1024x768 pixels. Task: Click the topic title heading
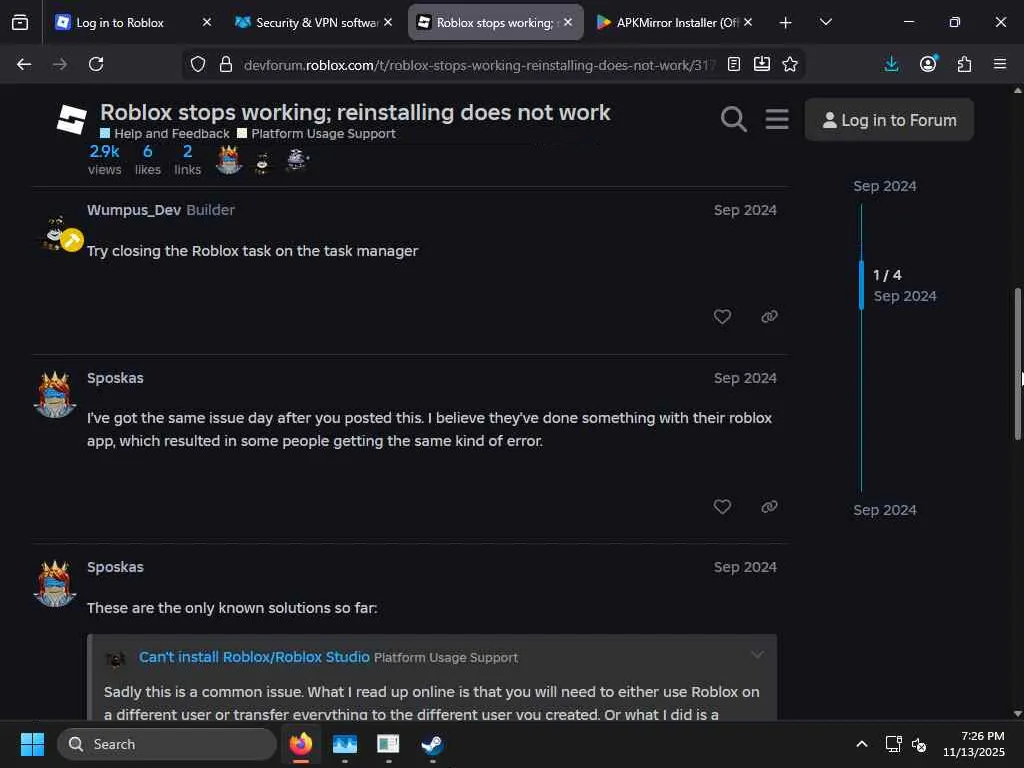(x=355, y=112)
